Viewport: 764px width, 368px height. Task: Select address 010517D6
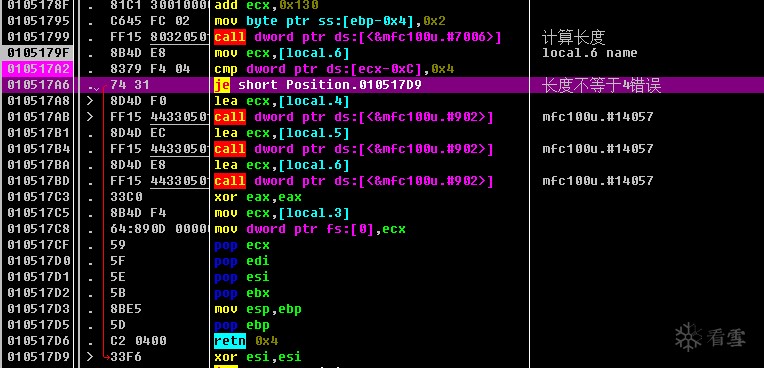(38, 341)
